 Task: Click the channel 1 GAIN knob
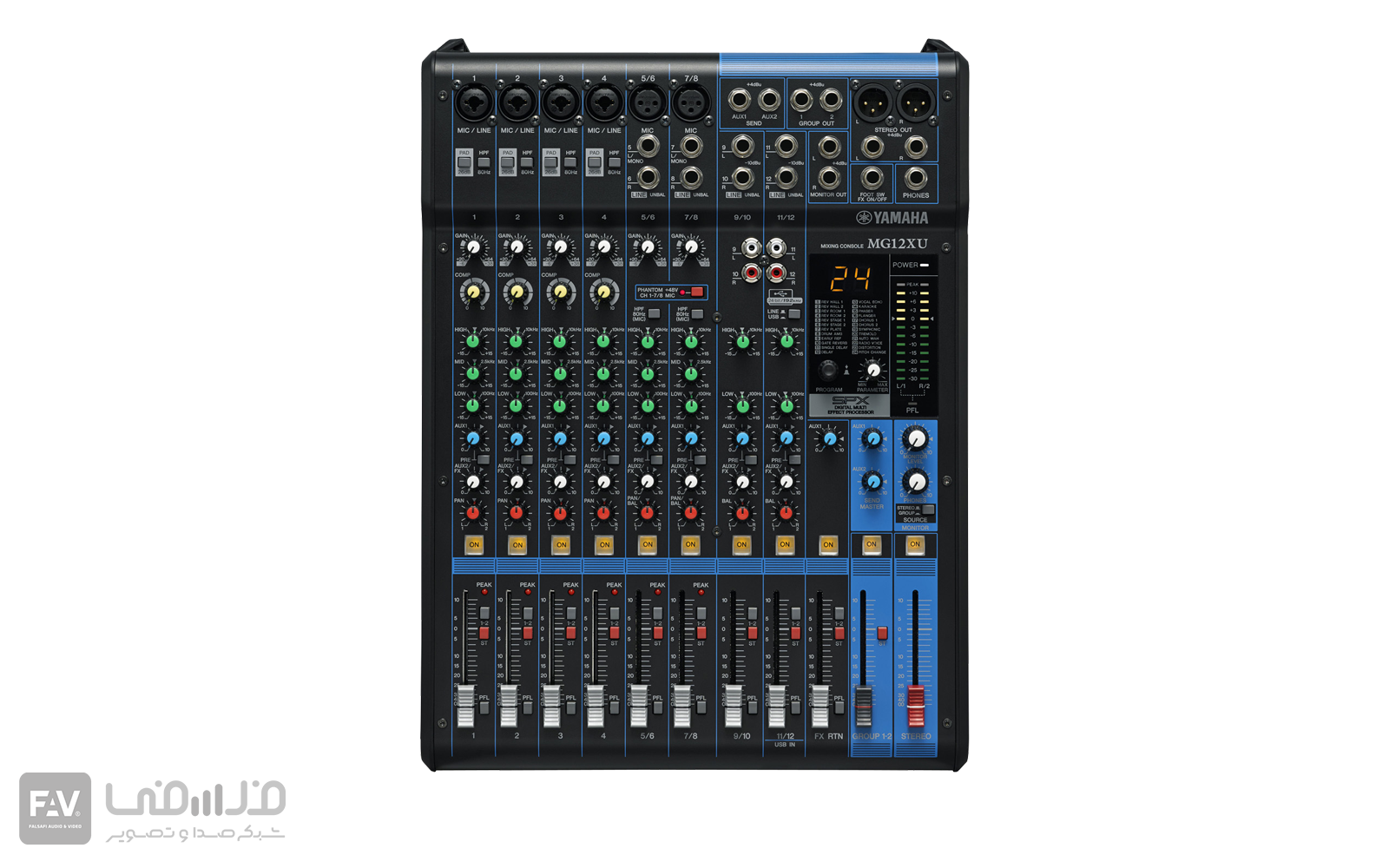click(474, 248)
